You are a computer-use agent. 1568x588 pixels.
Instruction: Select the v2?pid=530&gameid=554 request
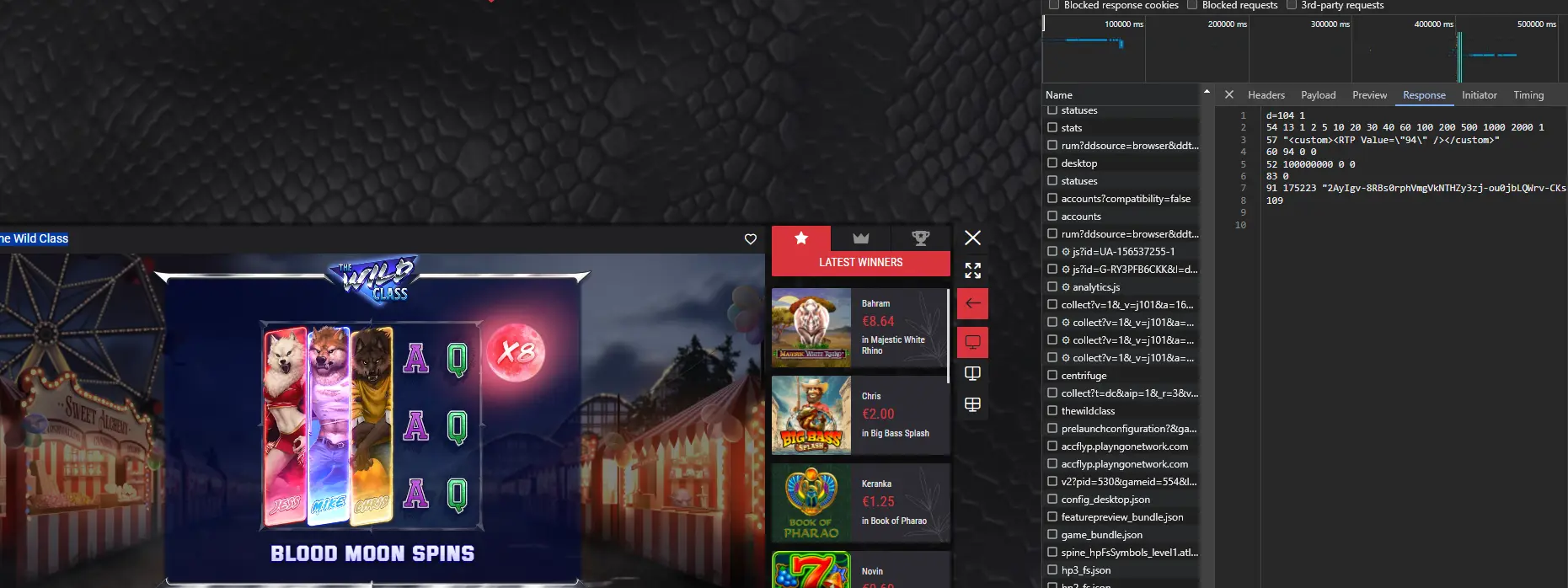[1121, 482]
